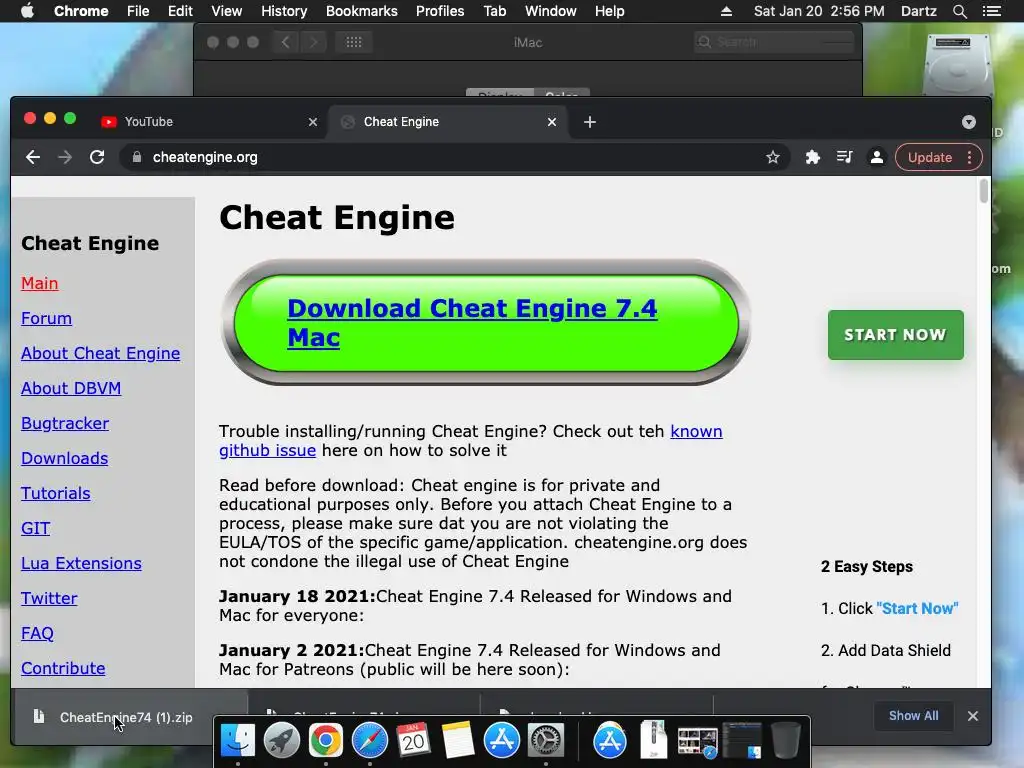Open the Downloads sidebar link

tap(65, 458)
